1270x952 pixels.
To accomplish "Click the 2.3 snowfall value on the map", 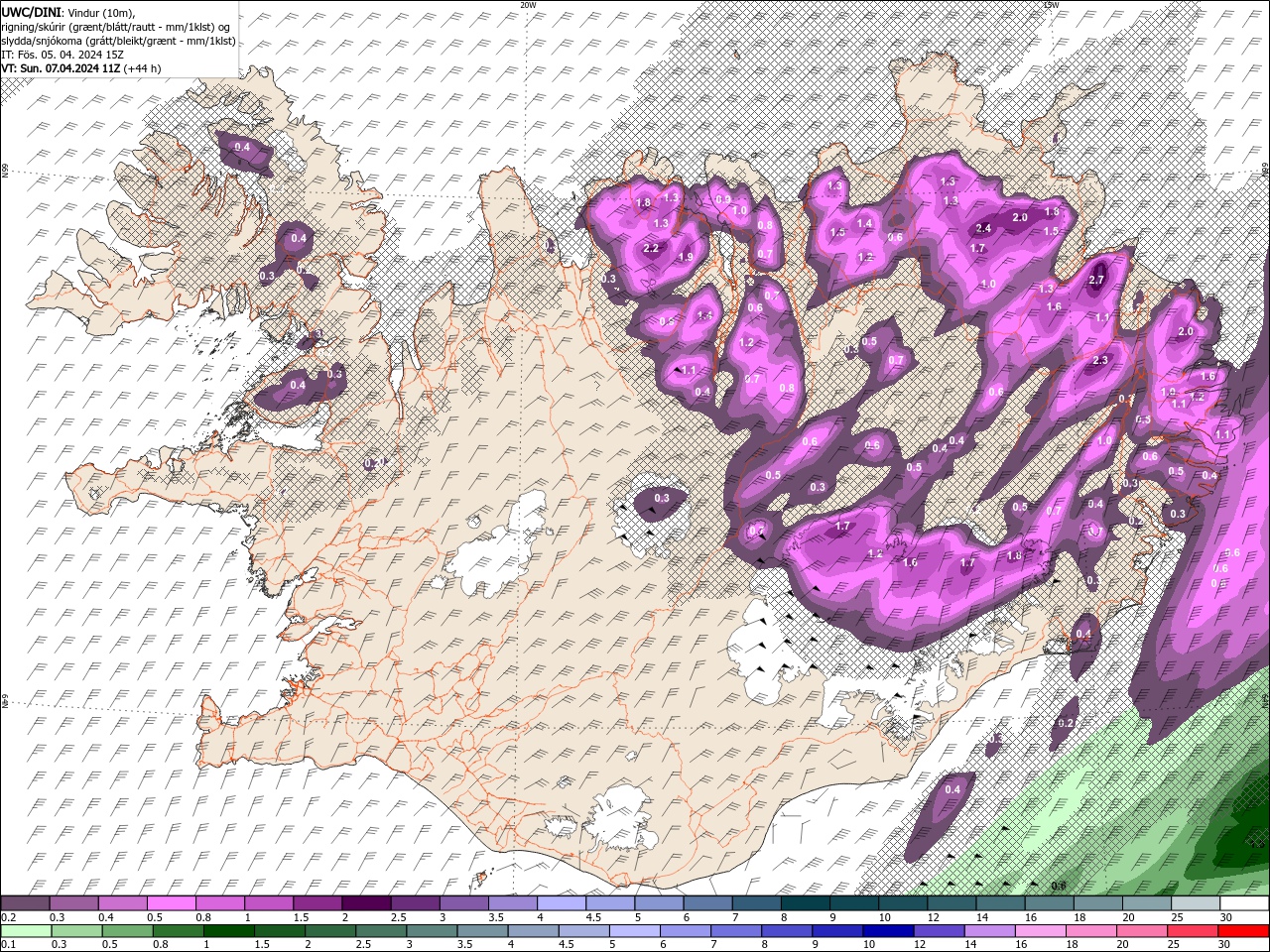I will coord(1099,361).
